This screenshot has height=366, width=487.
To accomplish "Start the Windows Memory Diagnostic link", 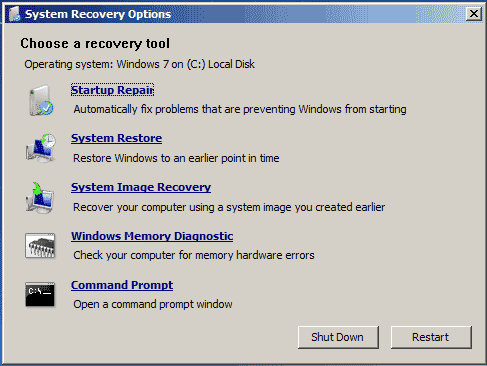I will pyautogui.click(x=152, y=236).
